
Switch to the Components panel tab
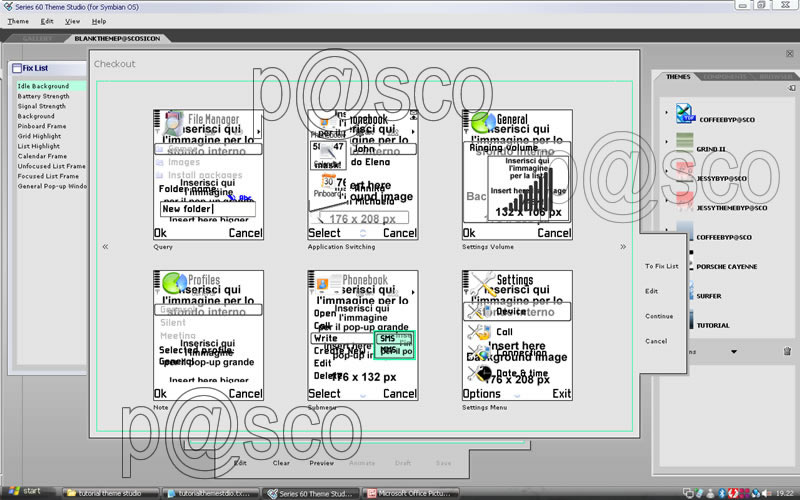point(724,77)
